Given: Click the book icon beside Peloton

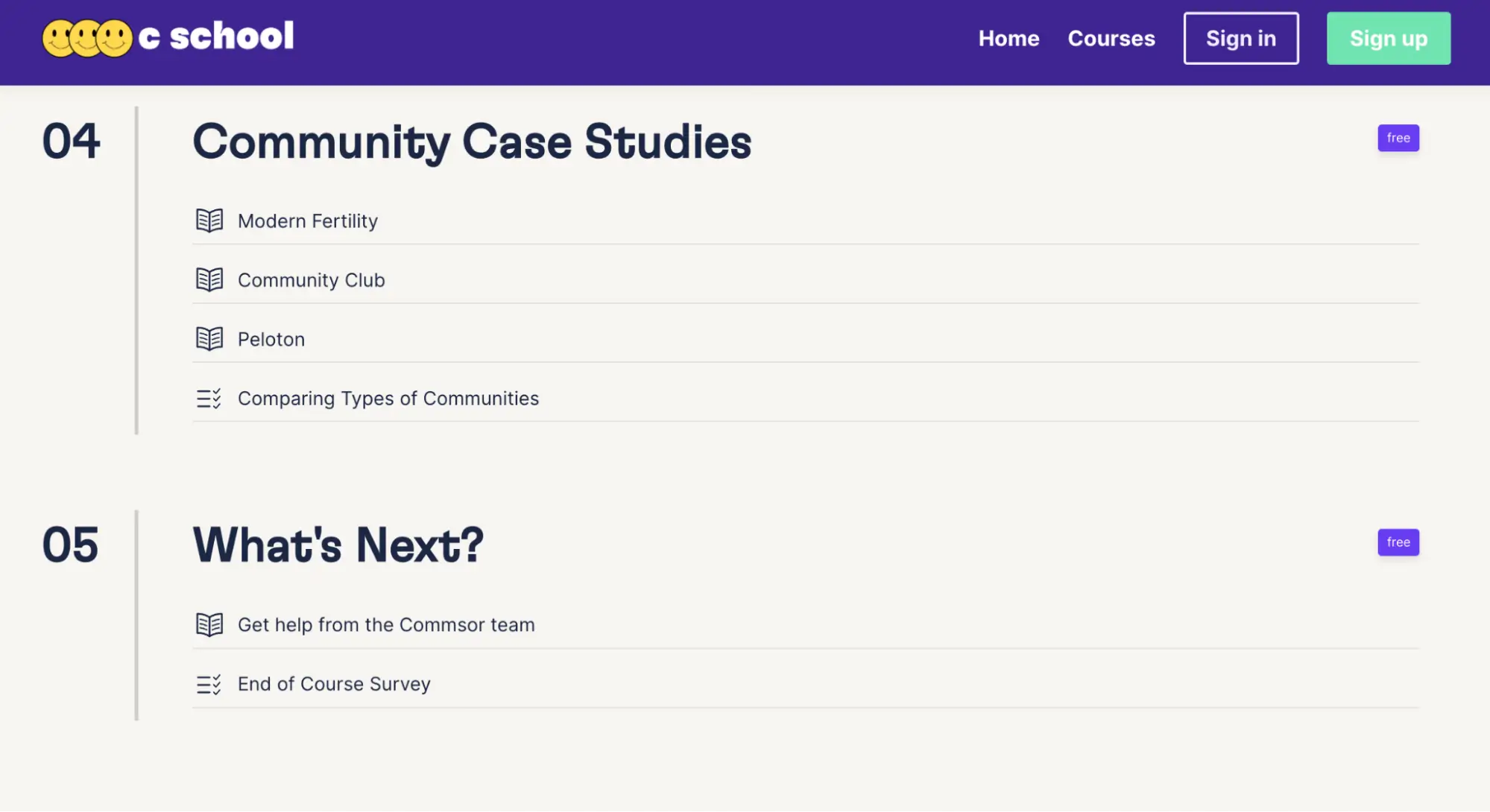Looking at the screenshot, I should 209,339.
